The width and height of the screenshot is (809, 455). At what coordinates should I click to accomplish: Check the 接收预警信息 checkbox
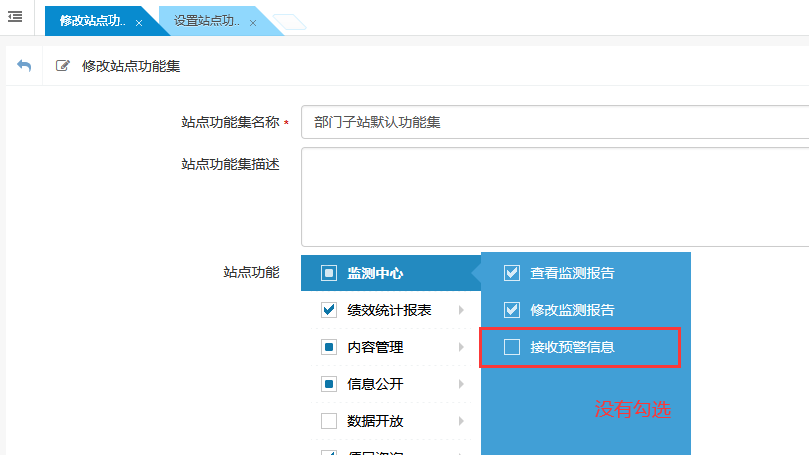coord(512,347)
